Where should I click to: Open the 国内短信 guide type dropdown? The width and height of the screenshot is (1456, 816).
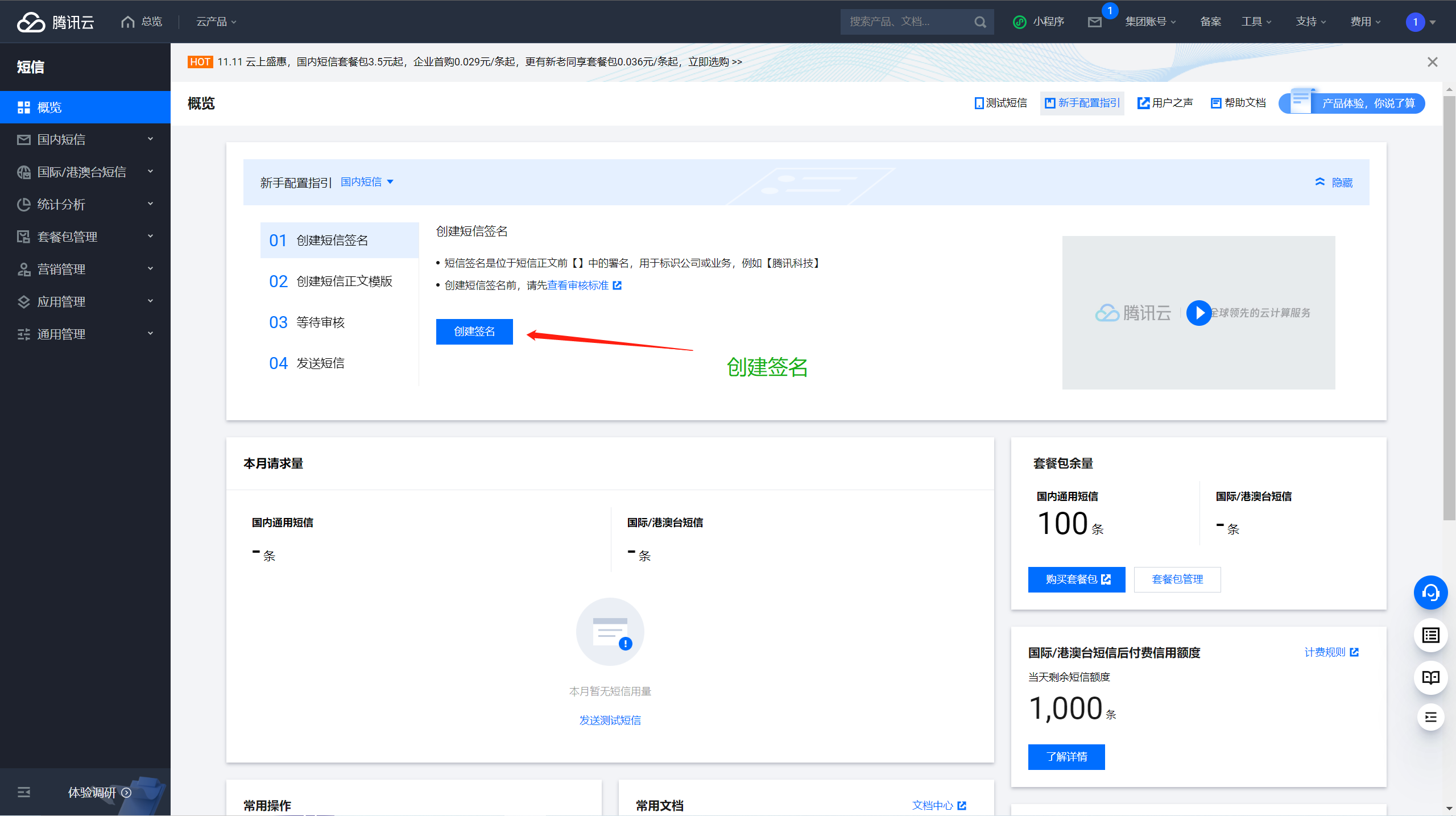tap(367, 182)
